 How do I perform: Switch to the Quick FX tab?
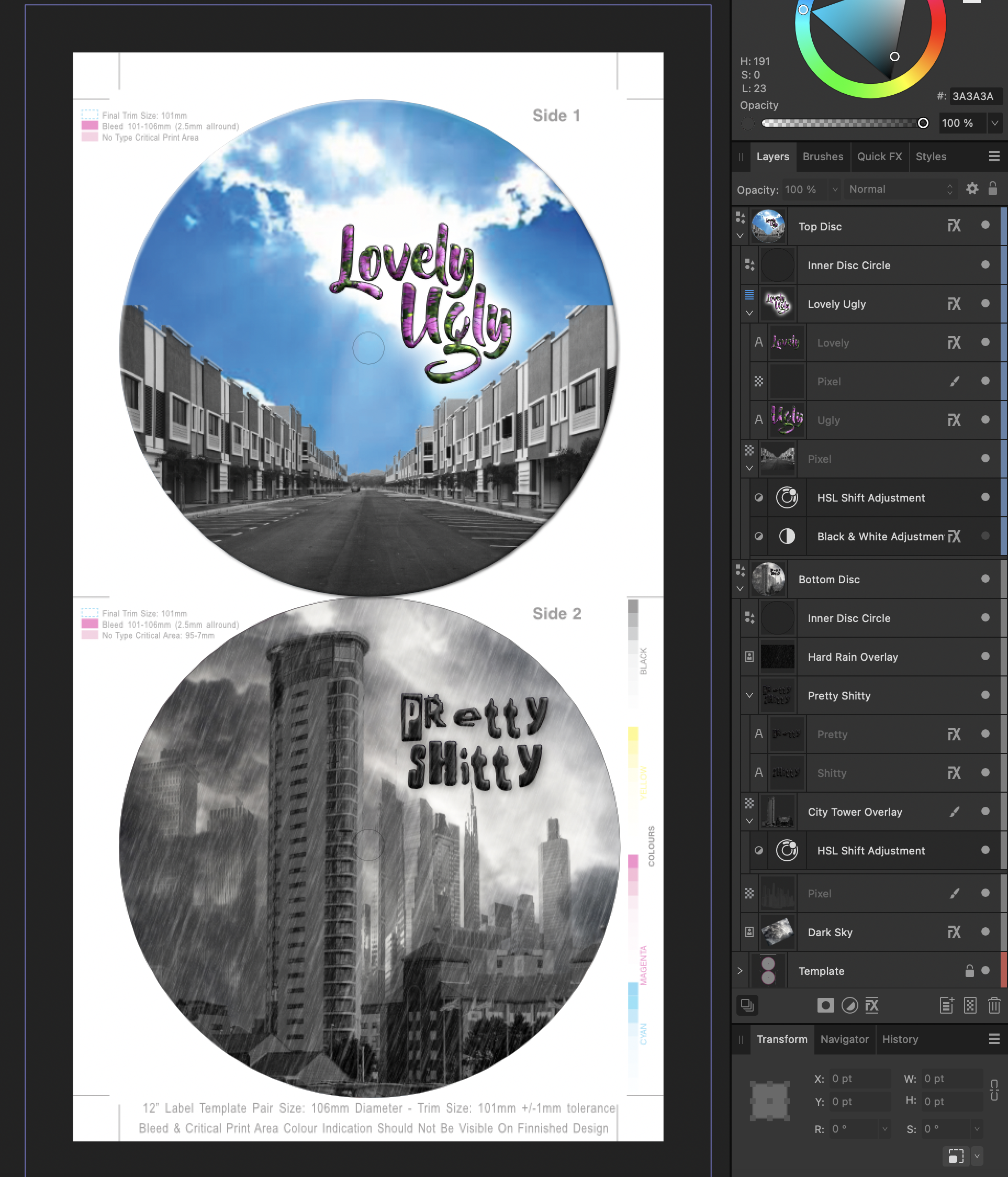879,157
